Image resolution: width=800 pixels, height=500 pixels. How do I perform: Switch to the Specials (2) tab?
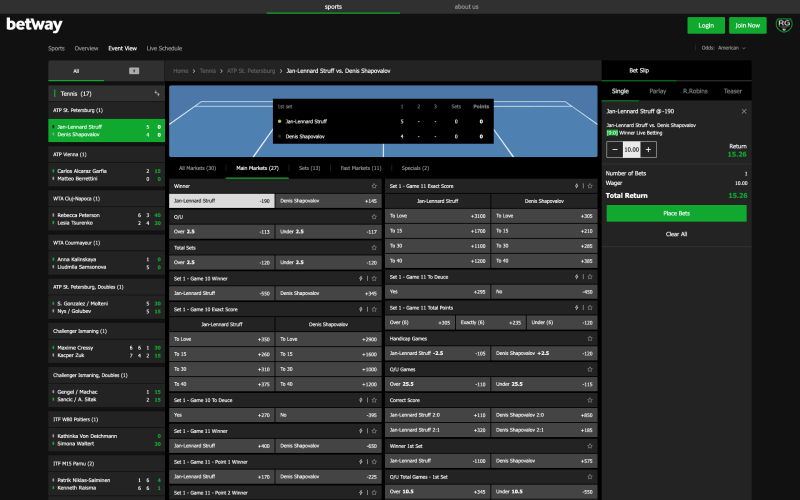pyautogui.click(x=415, y=168)
